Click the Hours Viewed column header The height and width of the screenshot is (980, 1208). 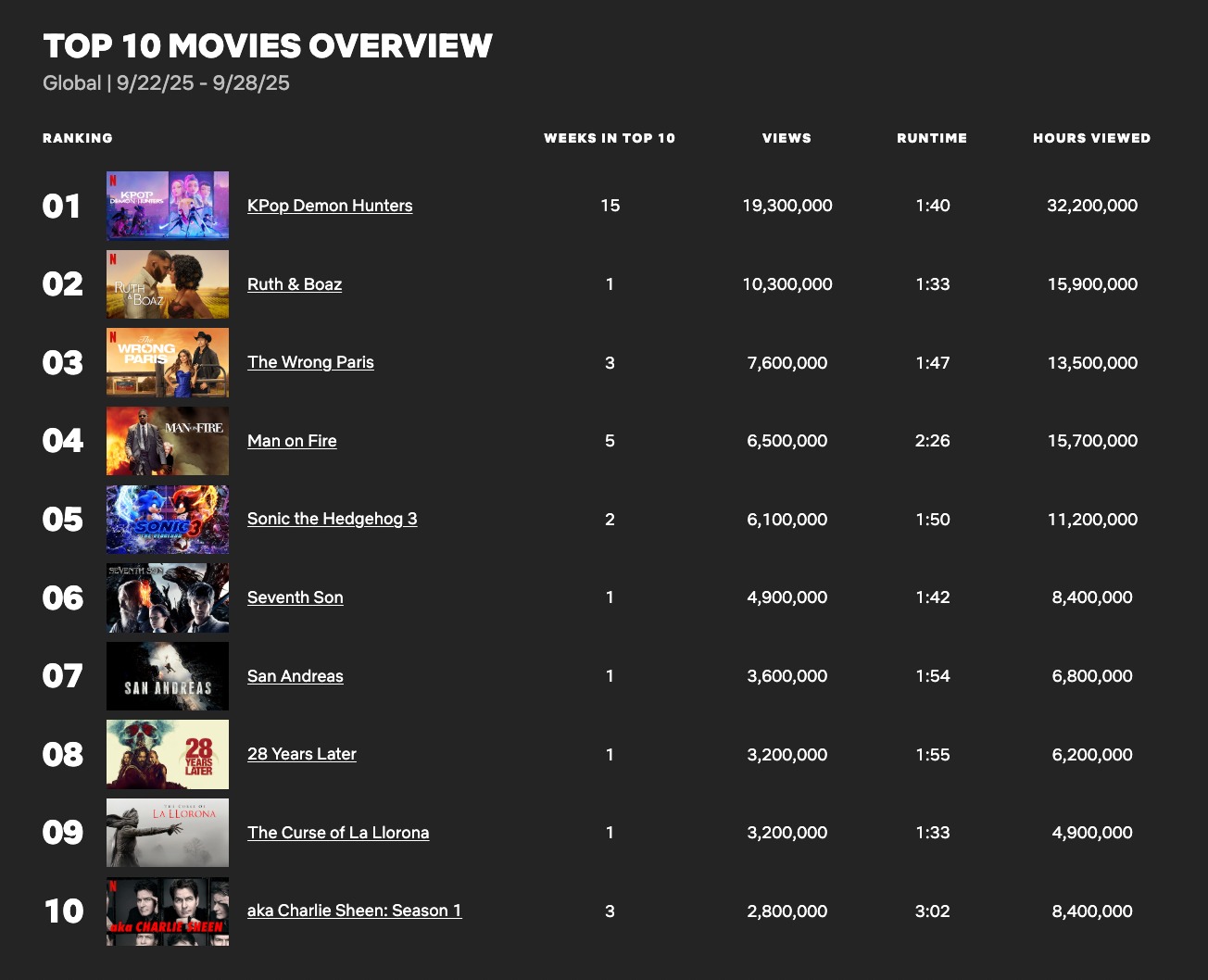point(1091,138)
